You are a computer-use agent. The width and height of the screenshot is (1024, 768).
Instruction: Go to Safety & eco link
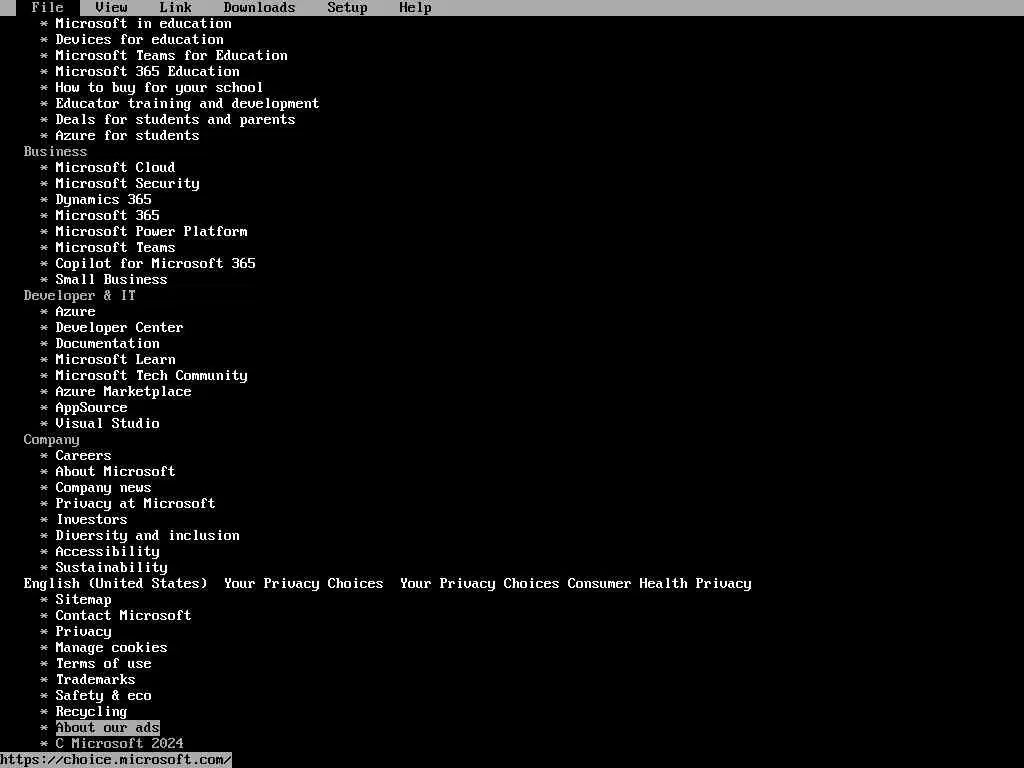104,696
